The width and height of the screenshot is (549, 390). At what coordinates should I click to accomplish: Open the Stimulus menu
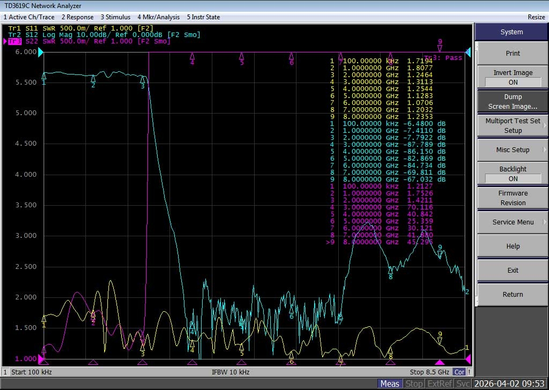point(116,17)
